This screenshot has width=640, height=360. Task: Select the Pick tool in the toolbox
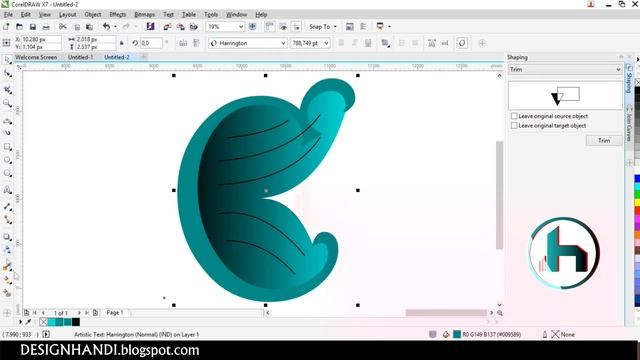[7, 60]
